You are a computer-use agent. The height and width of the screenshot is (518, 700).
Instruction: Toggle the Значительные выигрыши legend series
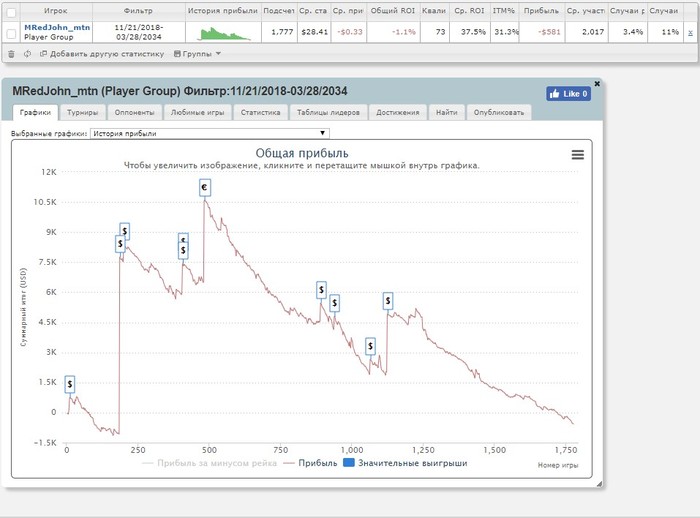pyautogui.click(x=405, y=463)
